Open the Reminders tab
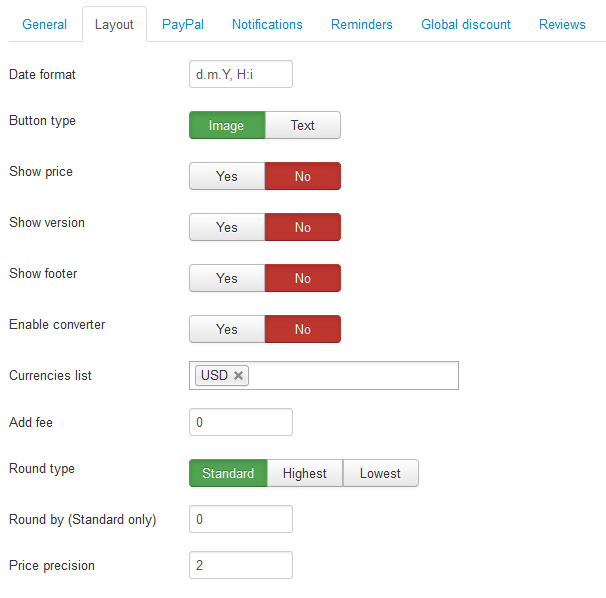606x598 pixels. 362,24
